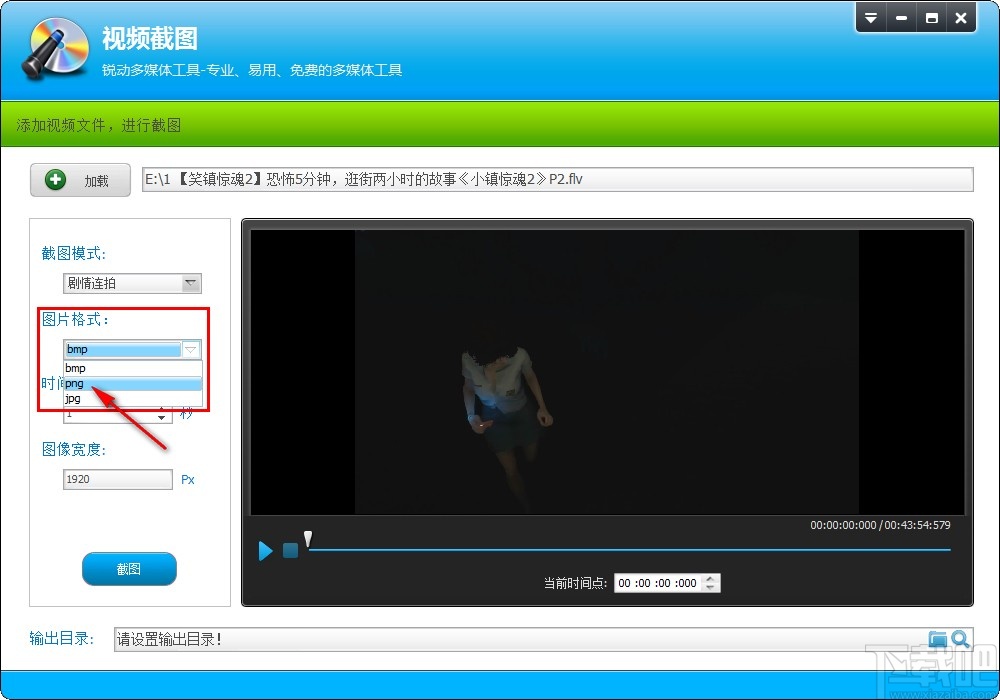The image size is (1000, 700).
Task: Click the 加载 load video button
Action: point(80,180)
